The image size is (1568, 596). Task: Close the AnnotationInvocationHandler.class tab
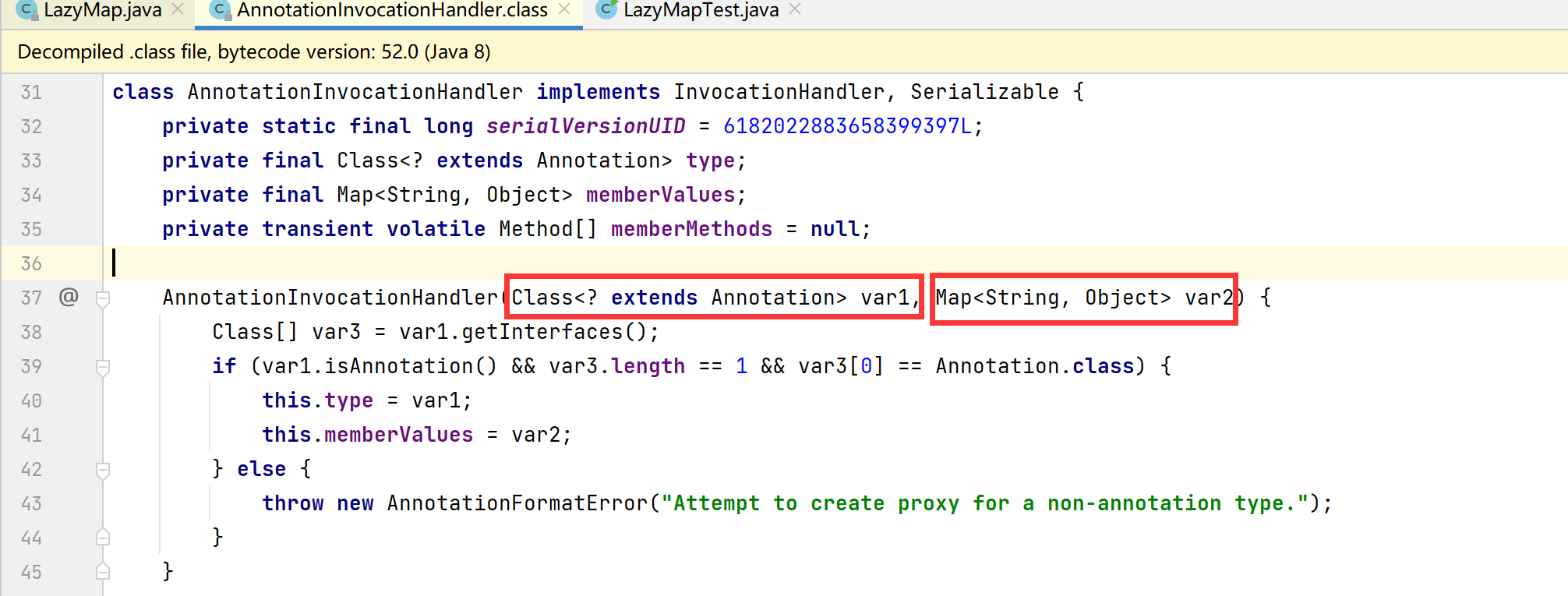(564, 9)
